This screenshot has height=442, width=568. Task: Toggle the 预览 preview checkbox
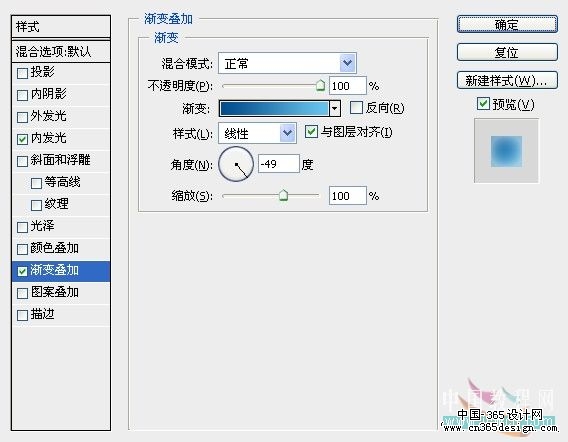coord(483,104)
